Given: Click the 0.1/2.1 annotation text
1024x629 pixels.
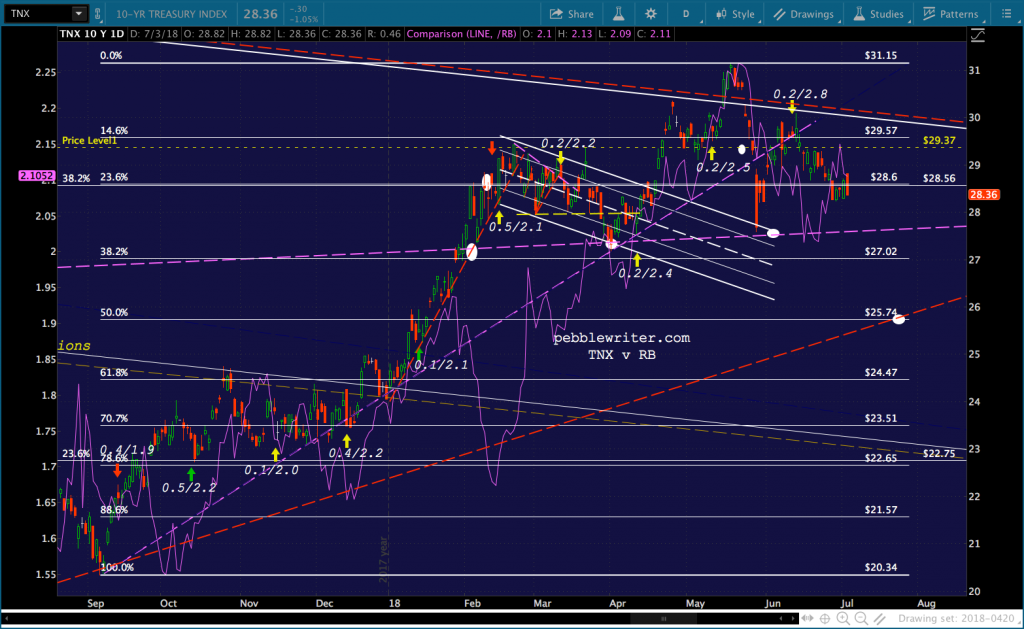Looking at the screenshot, I should coord(441,364).
